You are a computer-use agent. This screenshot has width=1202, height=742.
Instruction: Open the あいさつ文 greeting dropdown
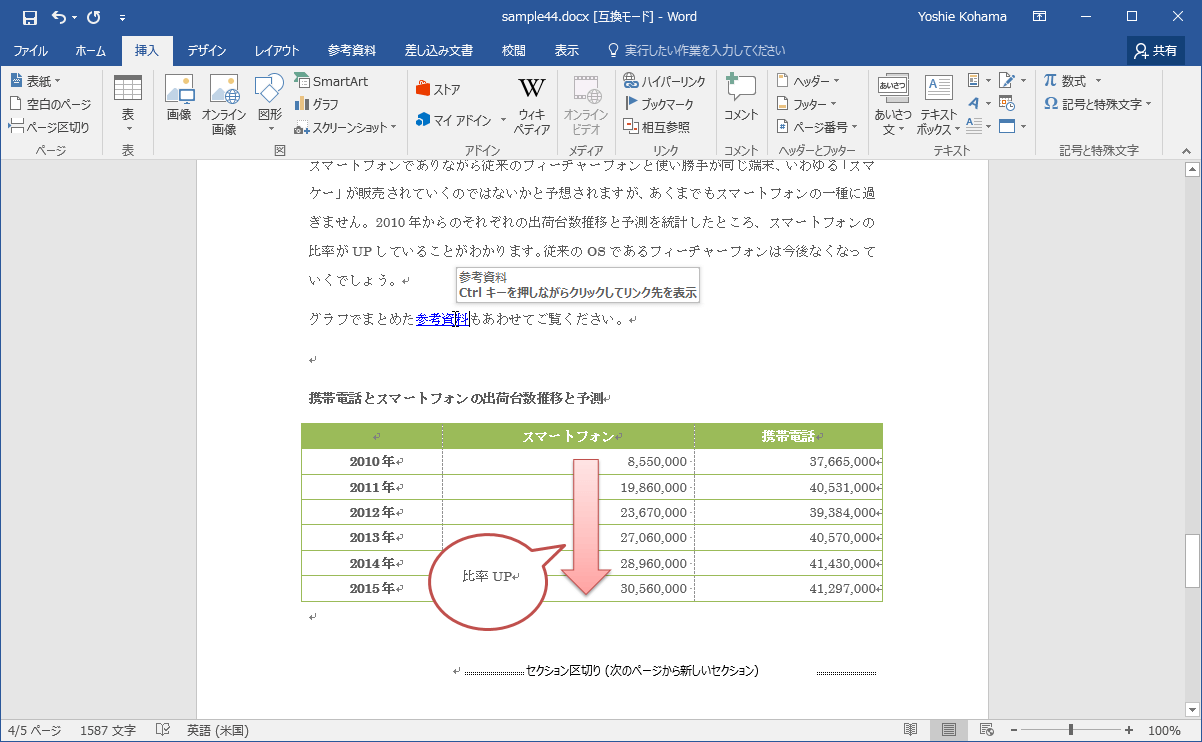pos(893,104)
